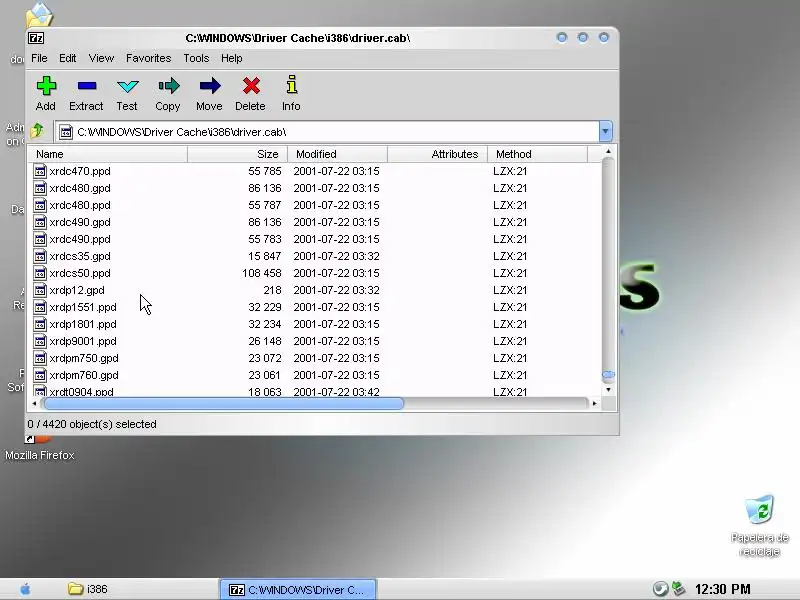The height and width of the screenshot is (600, 800).
Task: Open the Favorites menu
Action: 148,58
